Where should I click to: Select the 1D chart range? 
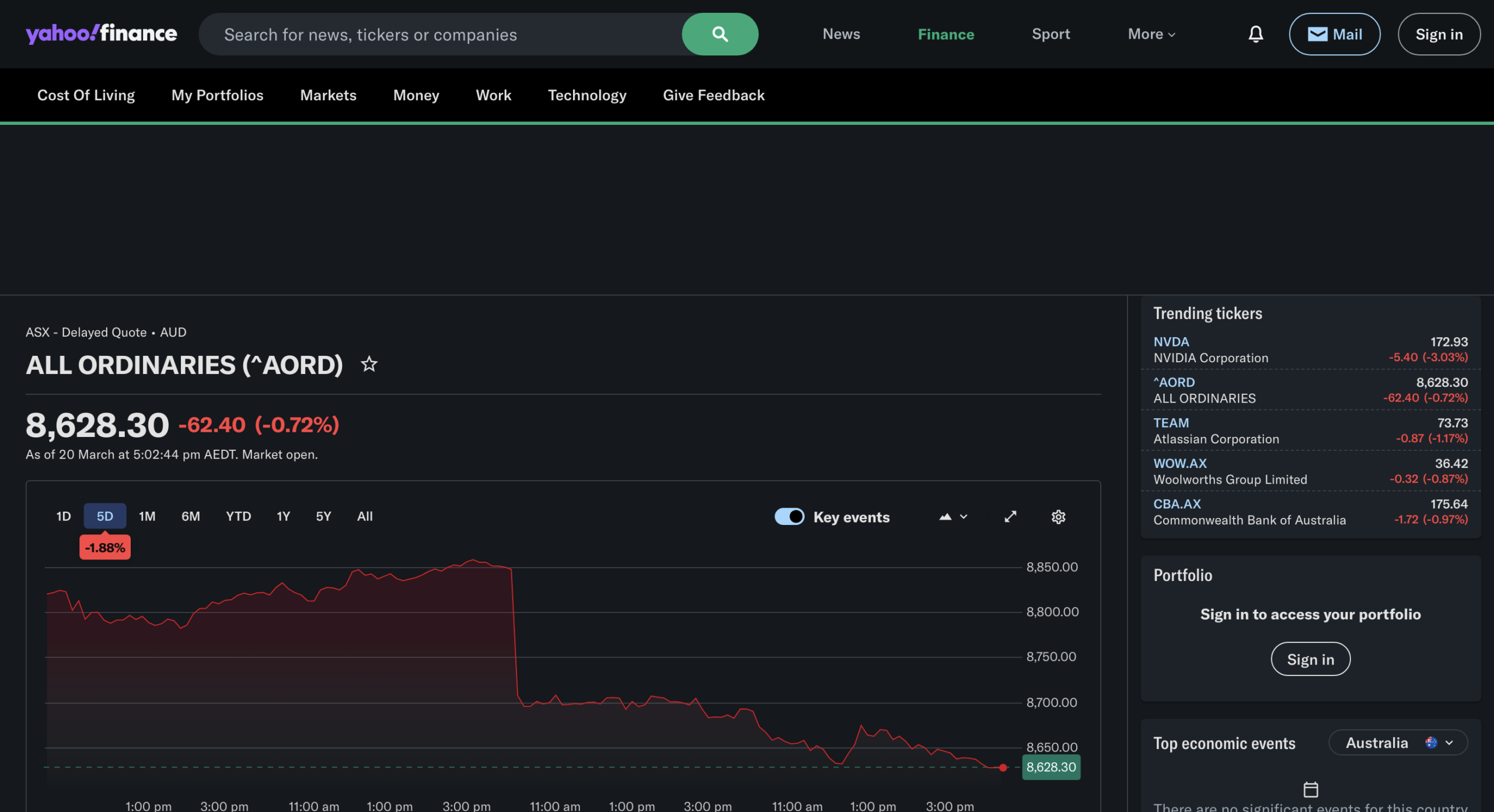coord(64,516)
